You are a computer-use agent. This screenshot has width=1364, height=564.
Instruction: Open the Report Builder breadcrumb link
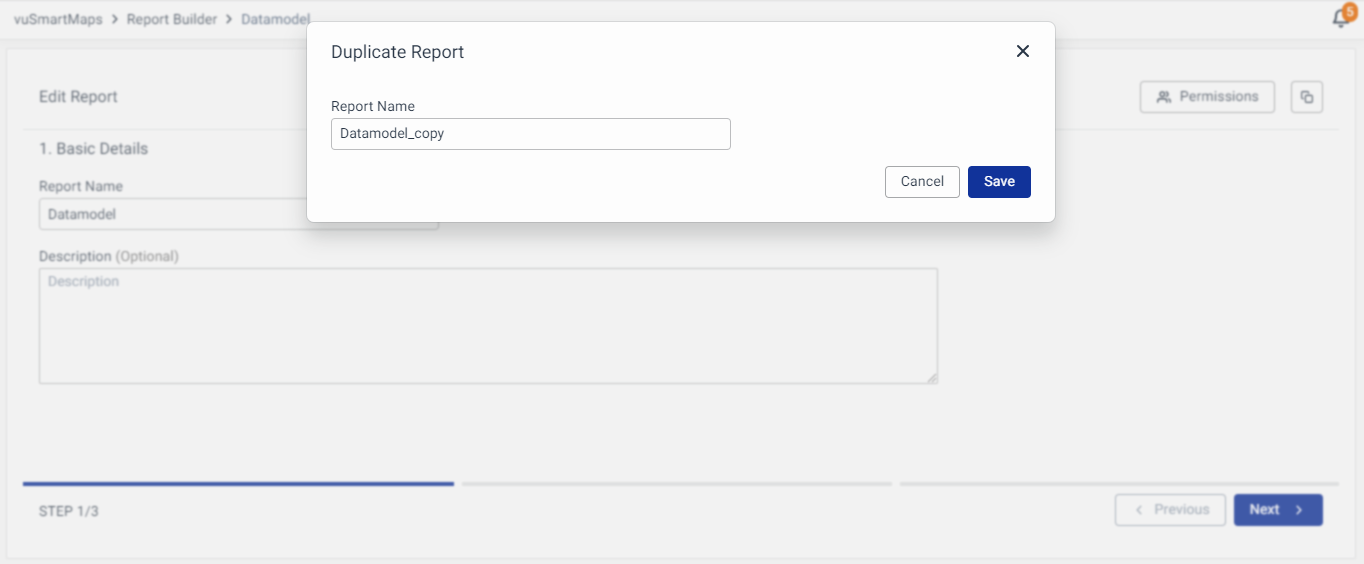tap(171, 19)
